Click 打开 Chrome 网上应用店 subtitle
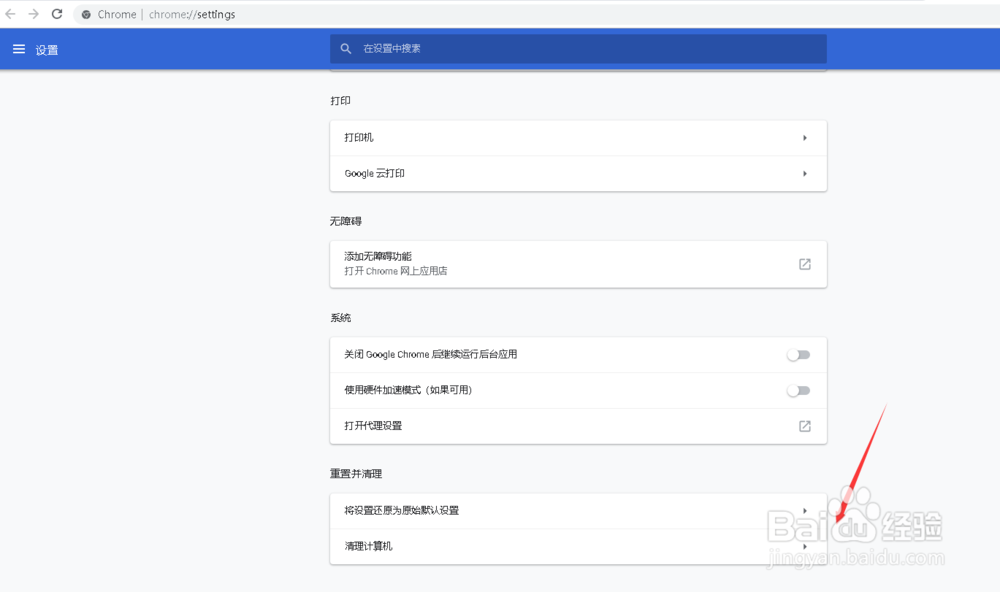 [x=395, y=271]
